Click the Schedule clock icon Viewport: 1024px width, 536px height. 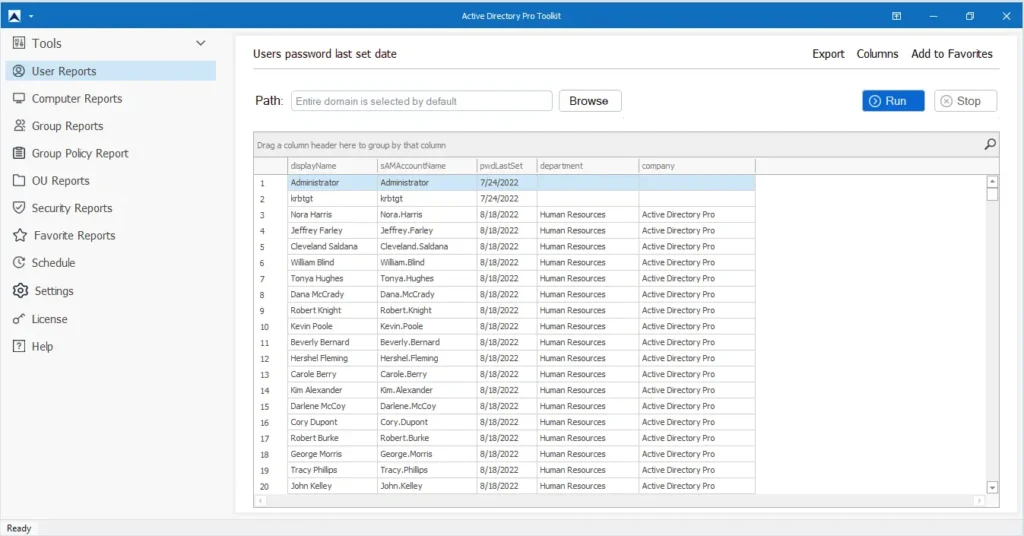(19, 262)
